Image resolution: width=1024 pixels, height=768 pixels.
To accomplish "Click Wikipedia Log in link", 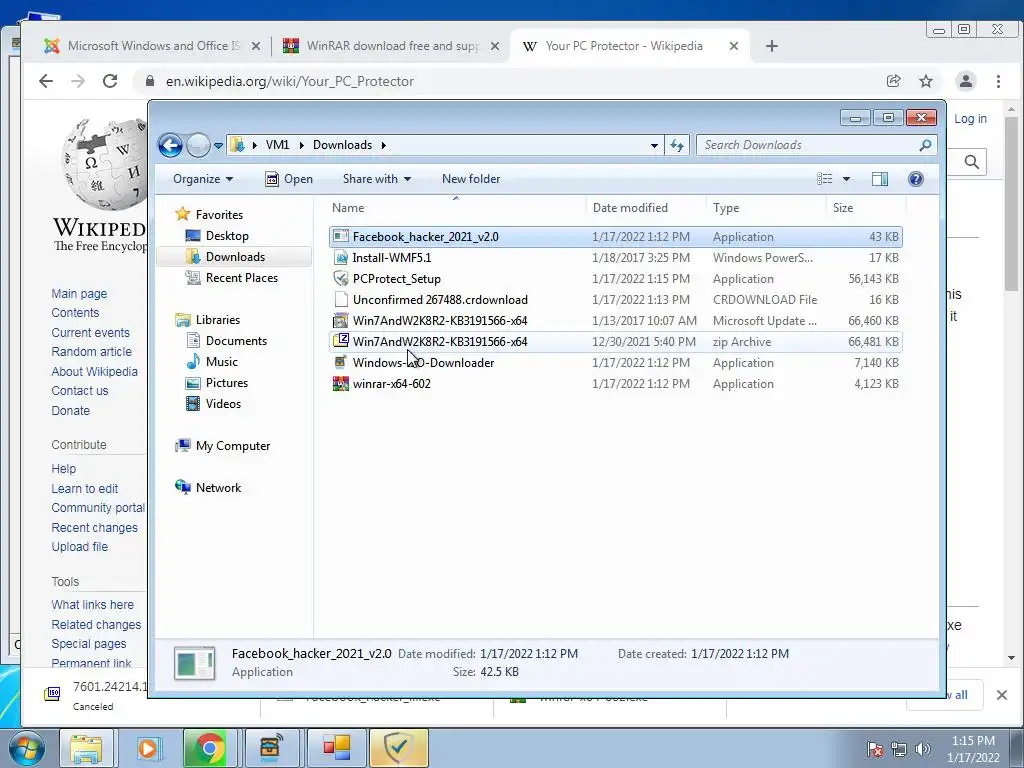I will (x=970, y=119).
